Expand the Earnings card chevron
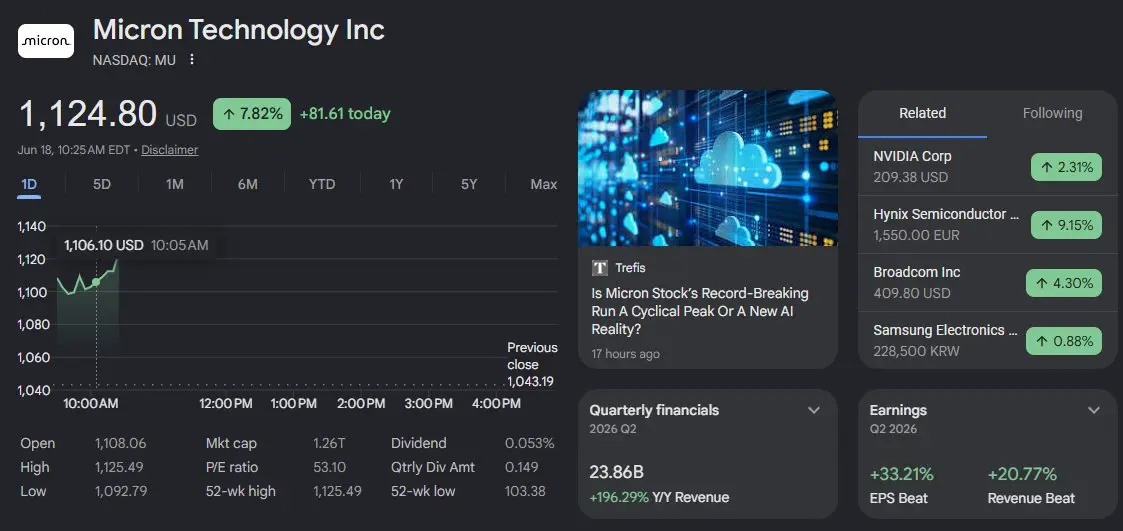The image size is (1123, 531). 1094,411
